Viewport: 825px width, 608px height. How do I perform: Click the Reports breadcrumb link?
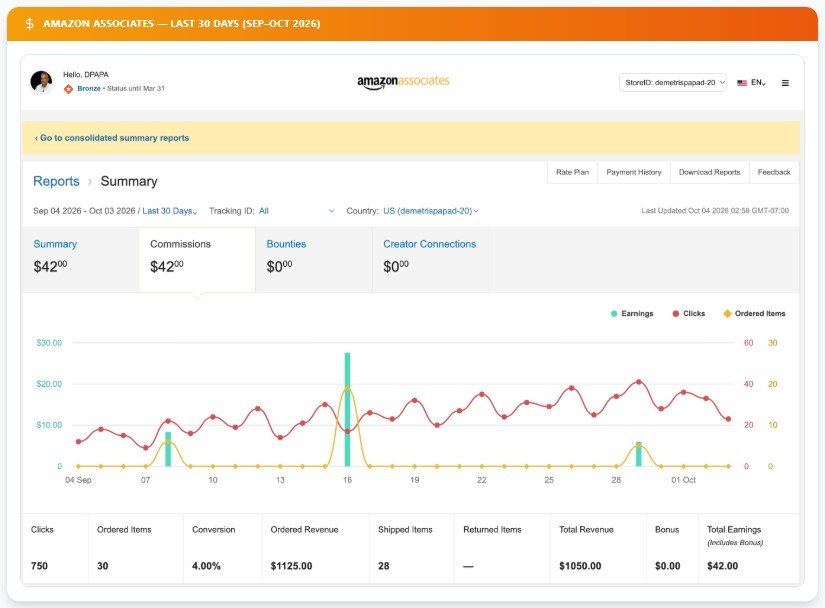click(x=56, y=181)
